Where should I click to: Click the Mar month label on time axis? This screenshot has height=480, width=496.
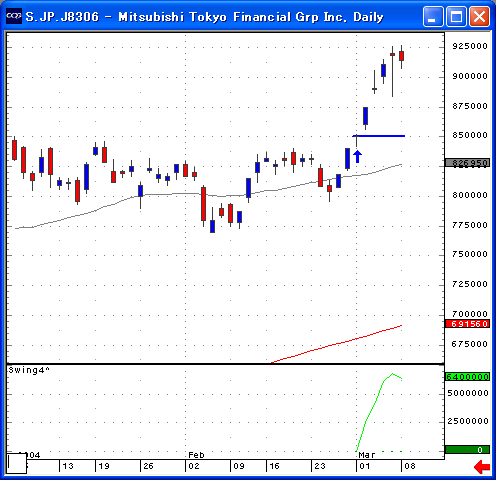pyautogui.click(x=367, y=455)
